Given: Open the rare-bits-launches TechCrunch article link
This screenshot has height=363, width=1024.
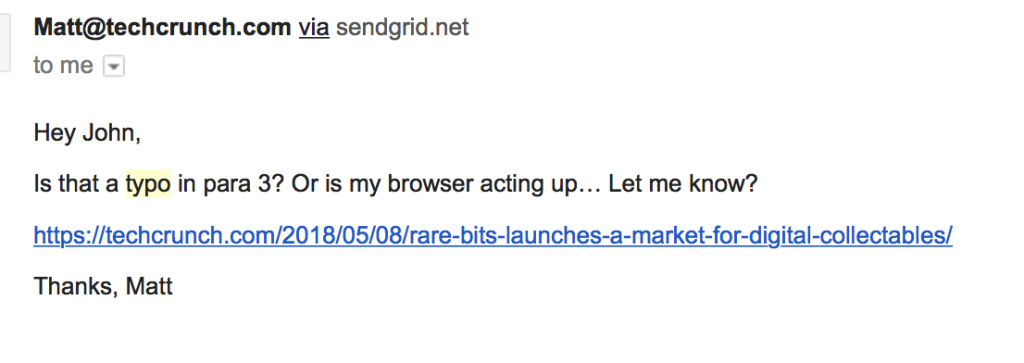Looking at the screenshot, I should pos(493,235).
